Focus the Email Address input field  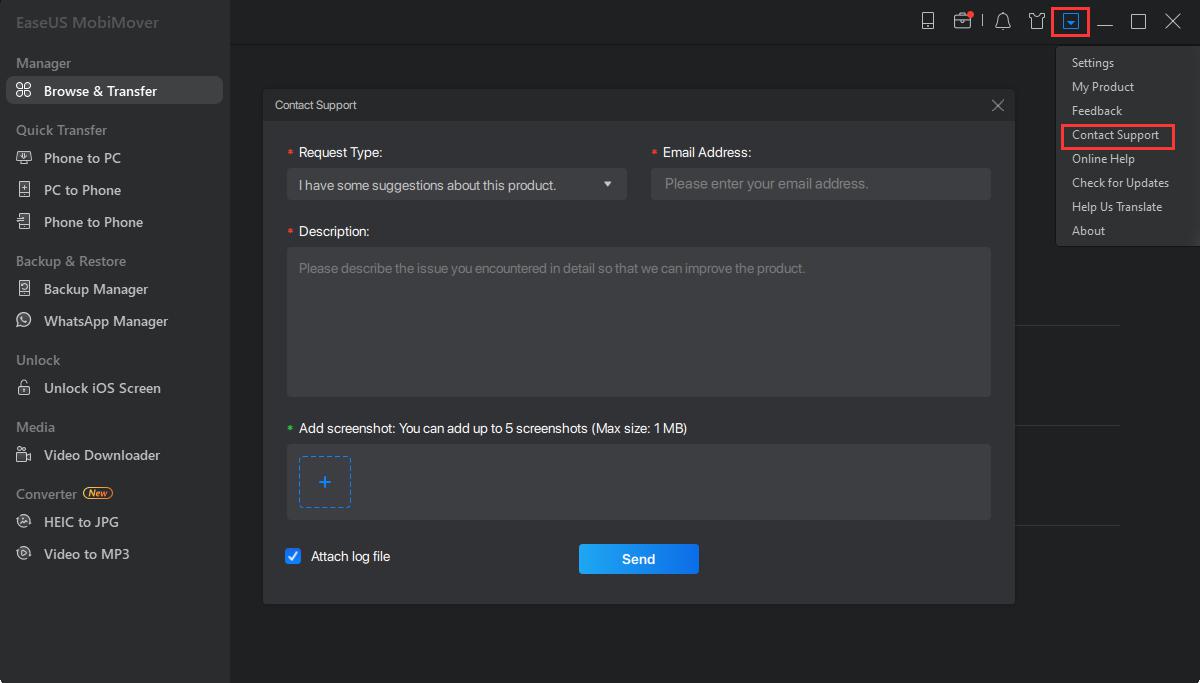click(x=820, y=184)
